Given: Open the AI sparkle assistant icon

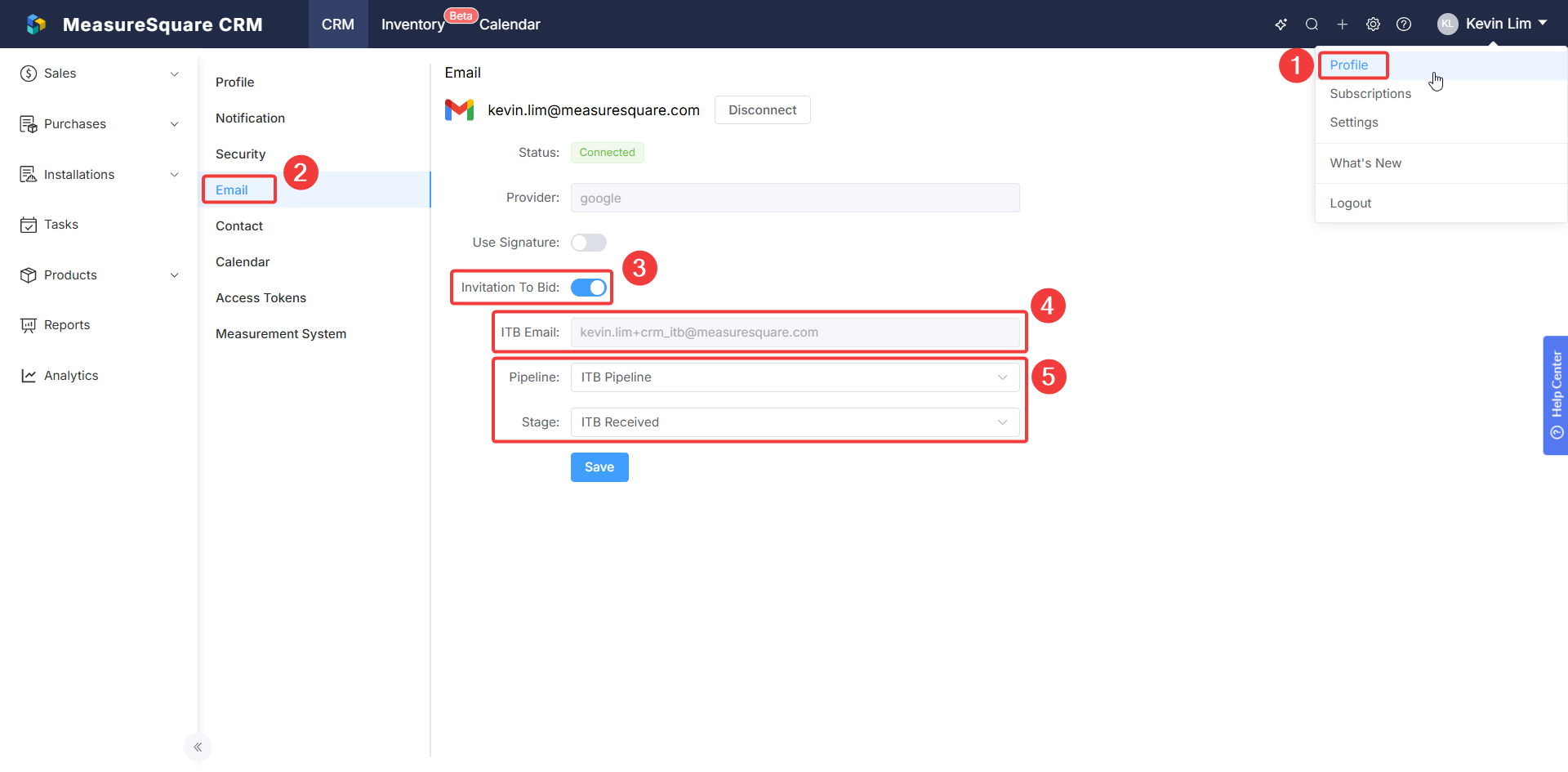Looking at the screenshot, I should [1281, 25].
